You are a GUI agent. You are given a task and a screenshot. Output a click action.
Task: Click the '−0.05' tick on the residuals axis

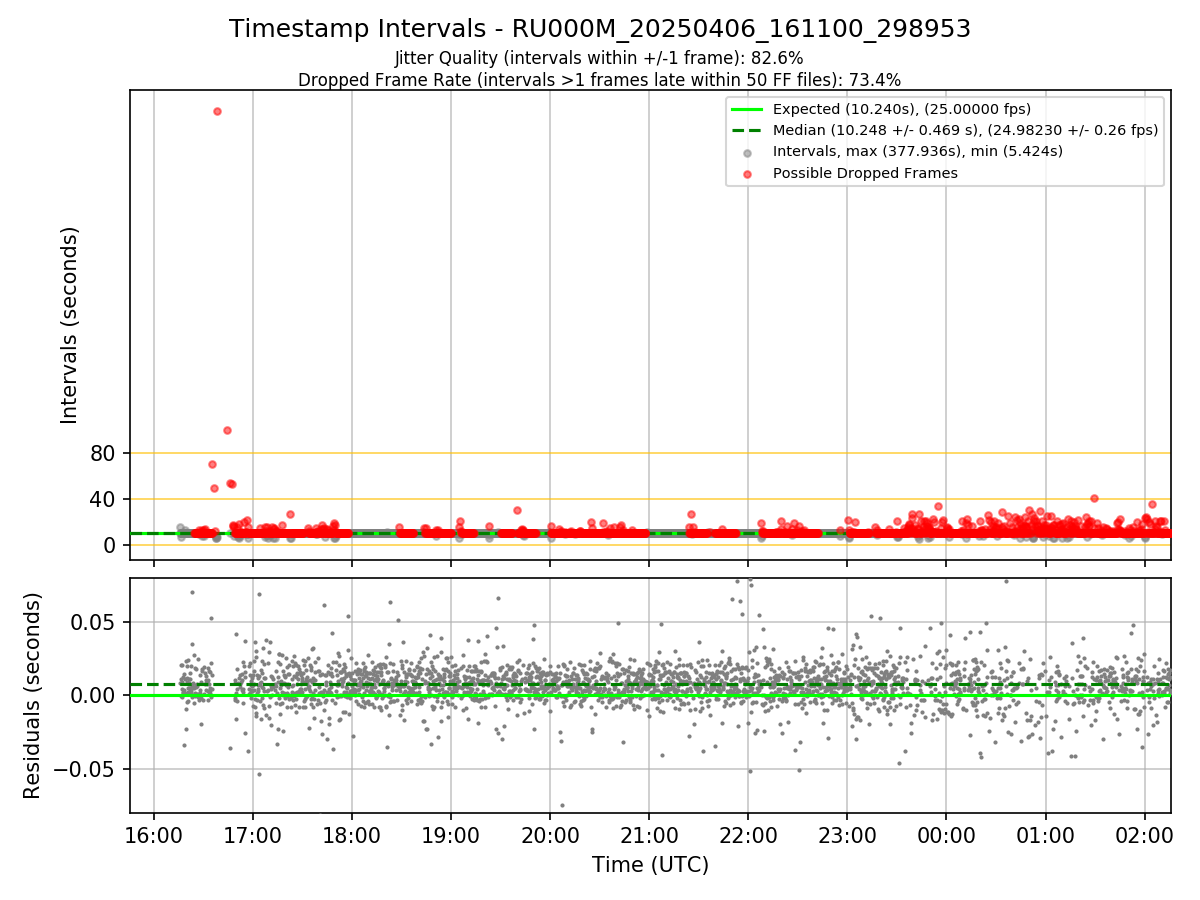point(86,769)
